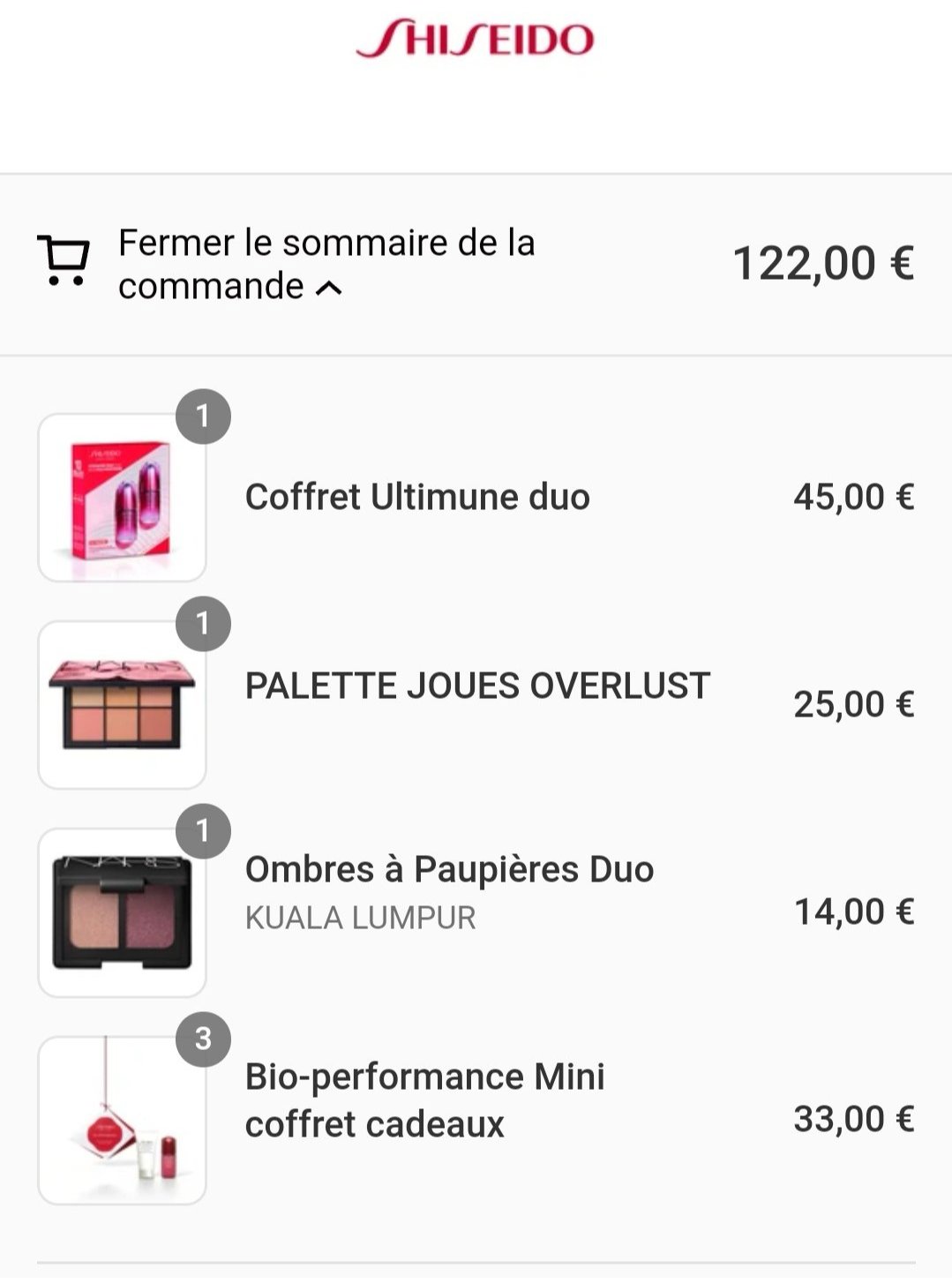952x1283 pixels.
Task: Select 'Fermer le sommaire de la commande'
Action: tap(326, 264)
